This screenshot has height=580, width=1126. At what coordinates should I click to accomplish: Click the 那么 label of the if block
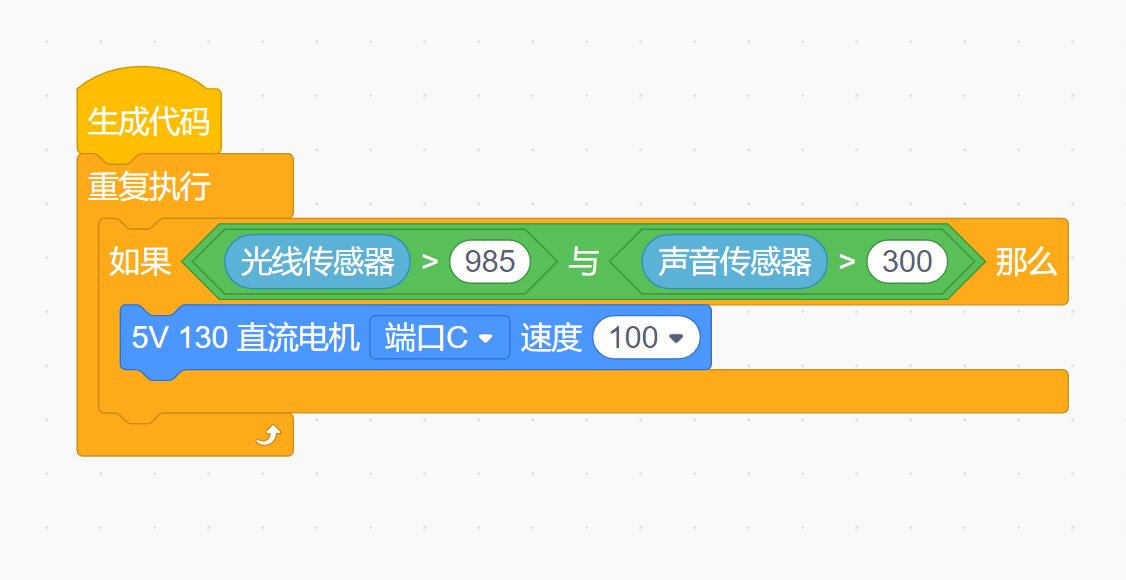1026,261
